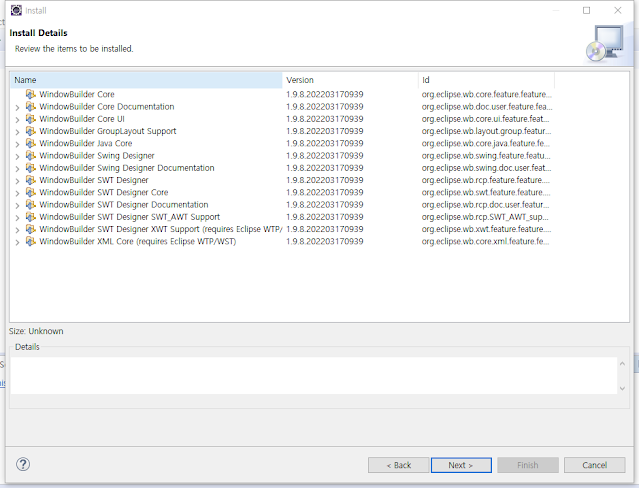Viewport: 639px width, 488px height.
Task: Click the WindowBuilder XML Core feature icon
Action: point(31,241)
